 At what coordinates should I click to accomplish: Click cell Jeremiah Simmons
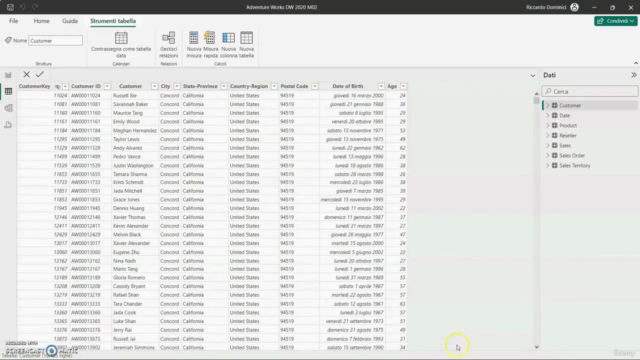click(x=134, y=347)
